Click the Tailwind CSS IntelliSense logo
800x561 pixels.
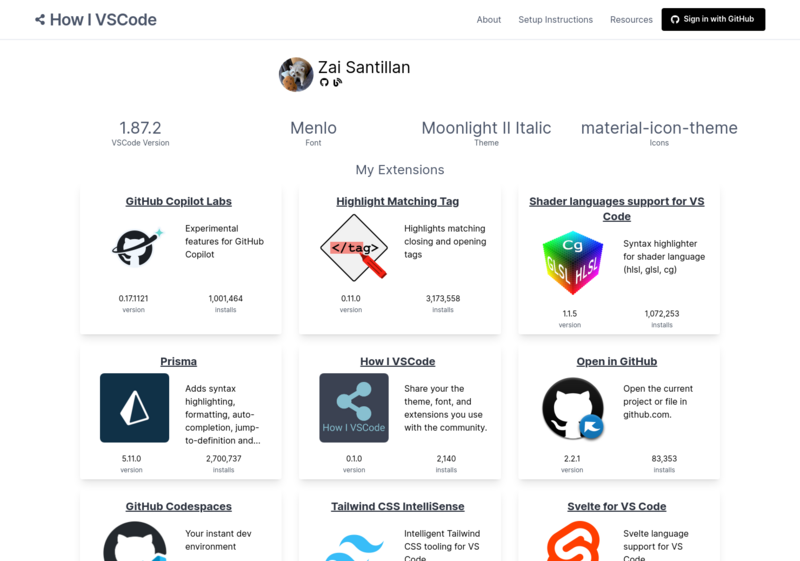click(x=354, y=547)
